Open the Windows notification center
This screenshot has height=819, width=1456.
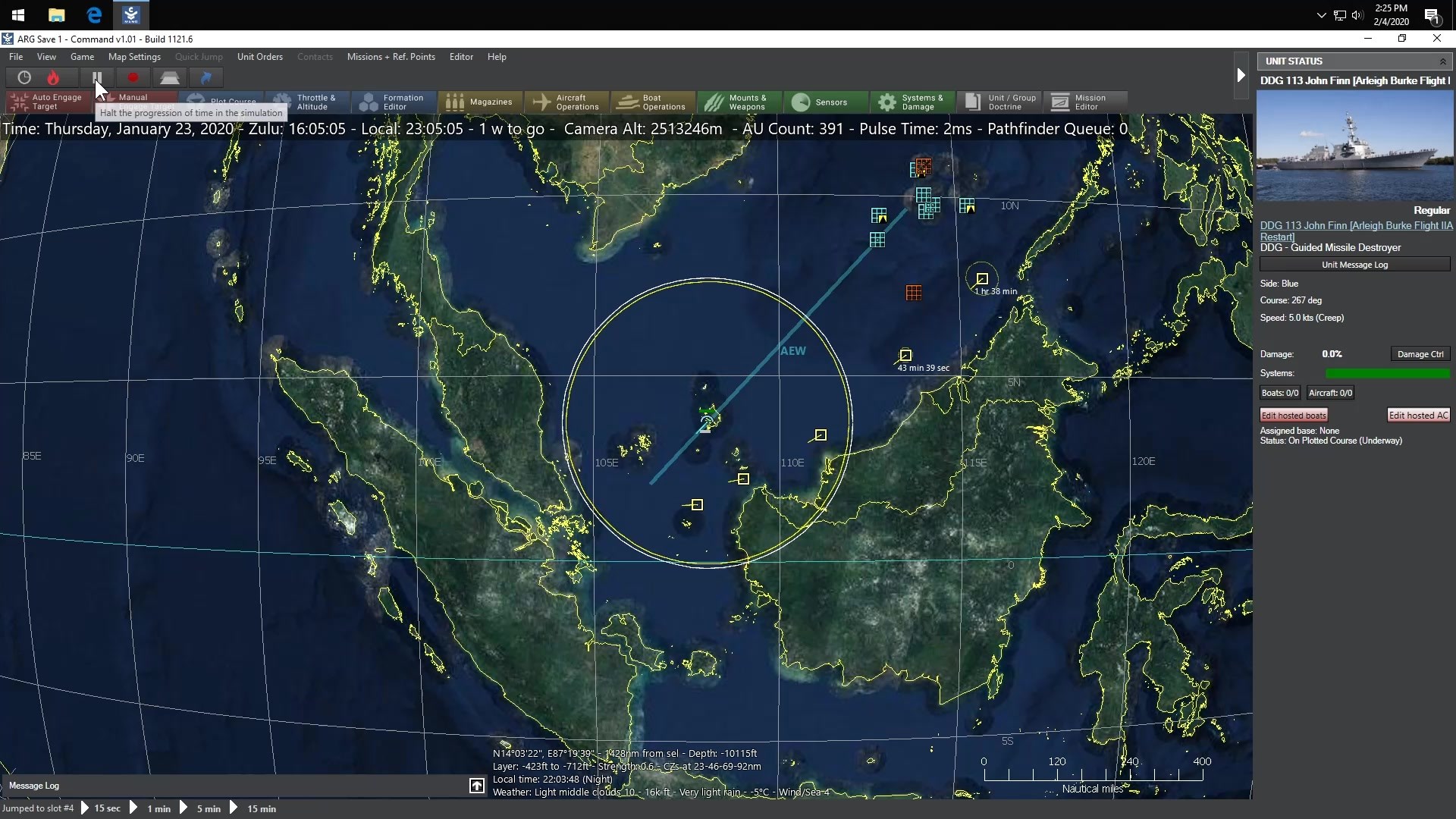point(1432,15)
